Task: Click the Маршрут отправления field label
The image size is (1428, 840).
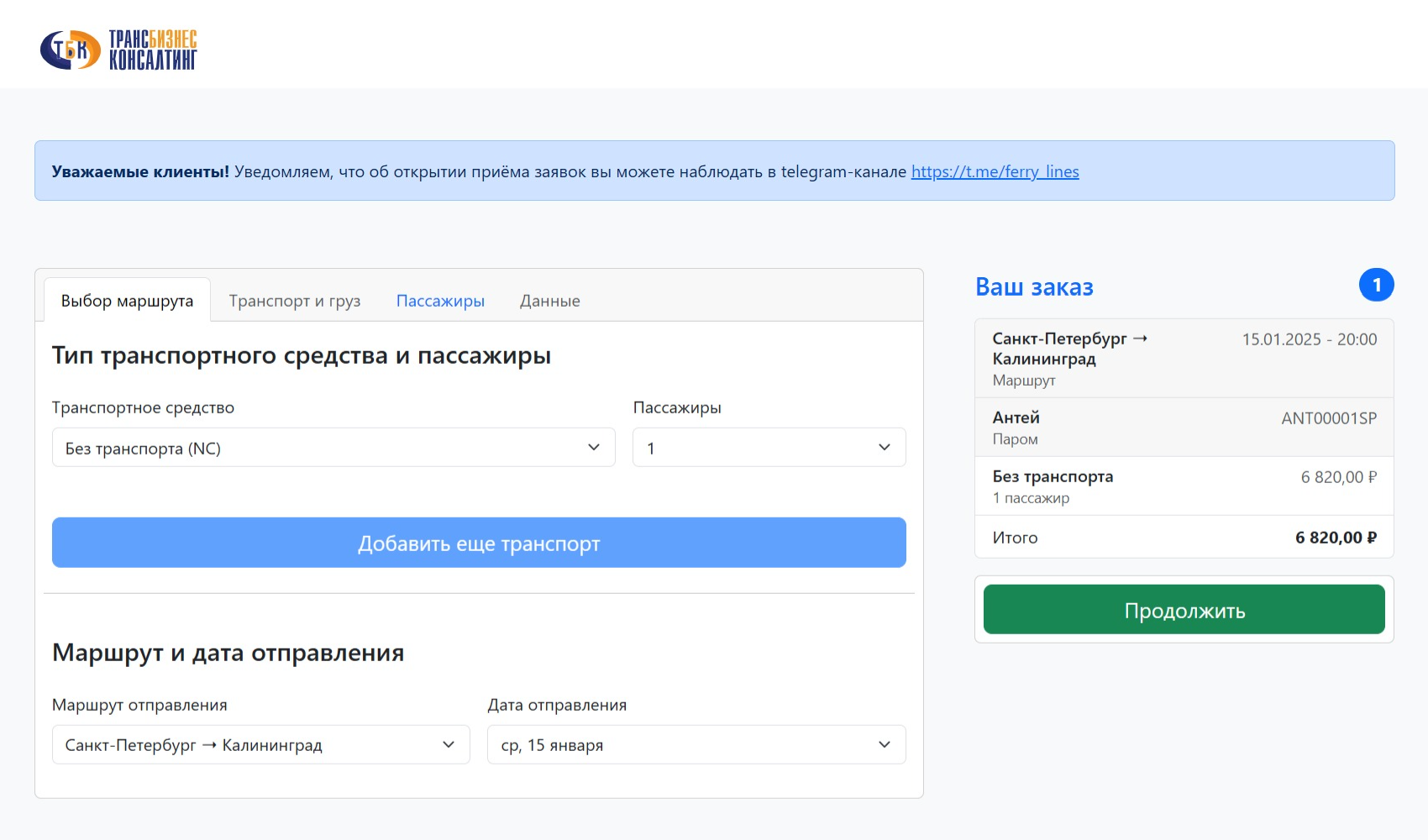Action: tap(139, 705)
